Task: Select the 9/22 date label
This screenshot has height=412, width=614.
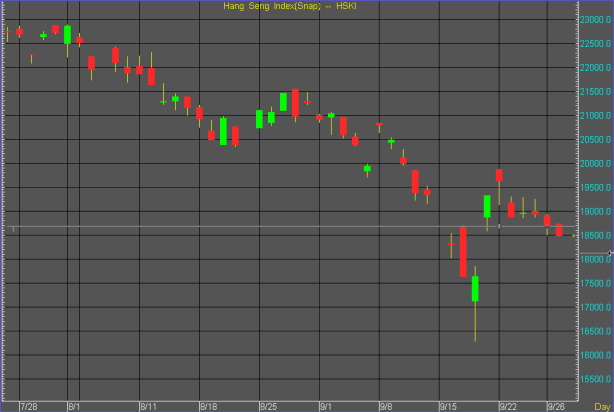Action: coord(508,407)
